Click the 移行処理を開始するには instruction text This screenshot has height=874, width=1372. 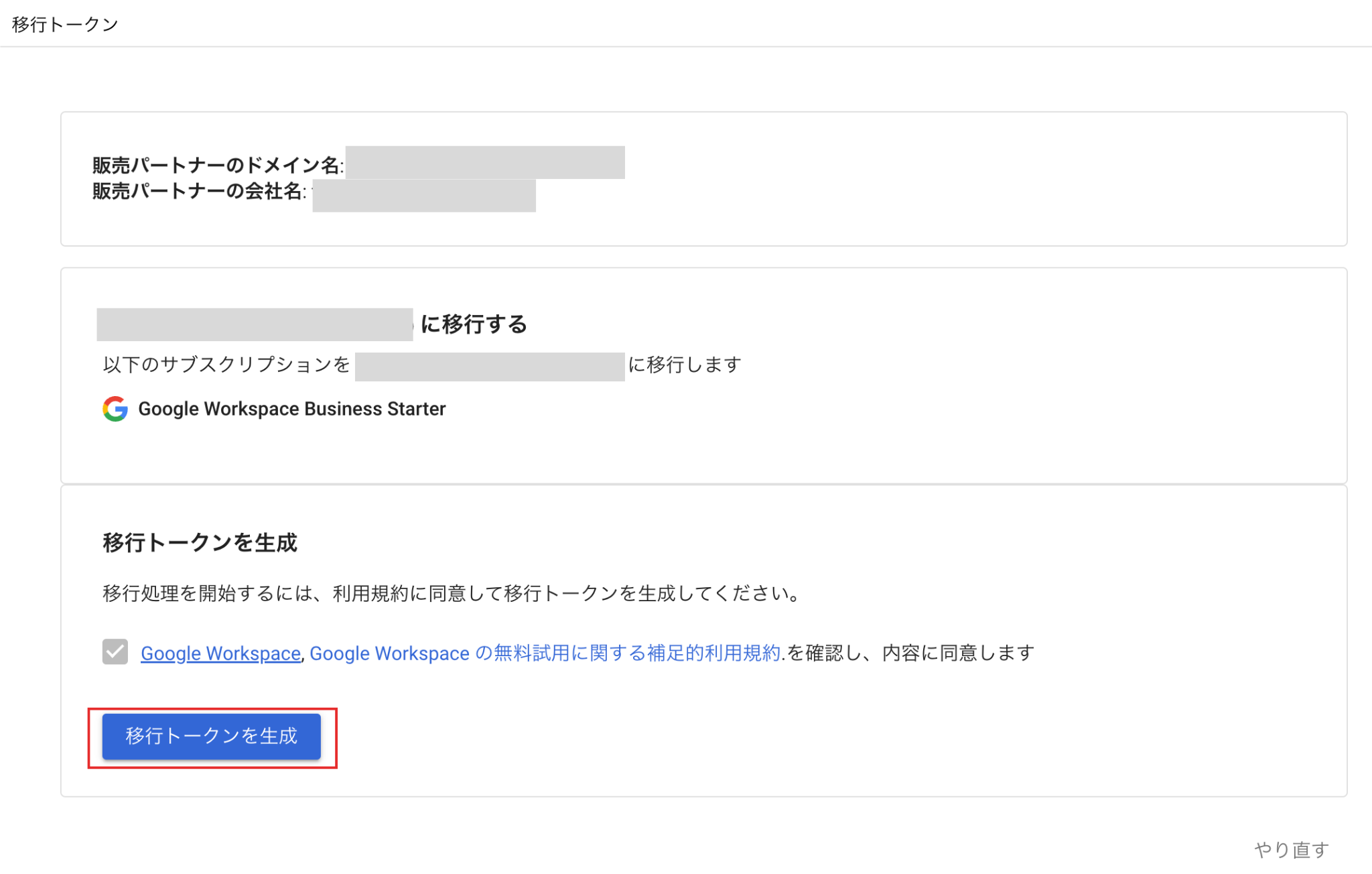coord(451,593)
